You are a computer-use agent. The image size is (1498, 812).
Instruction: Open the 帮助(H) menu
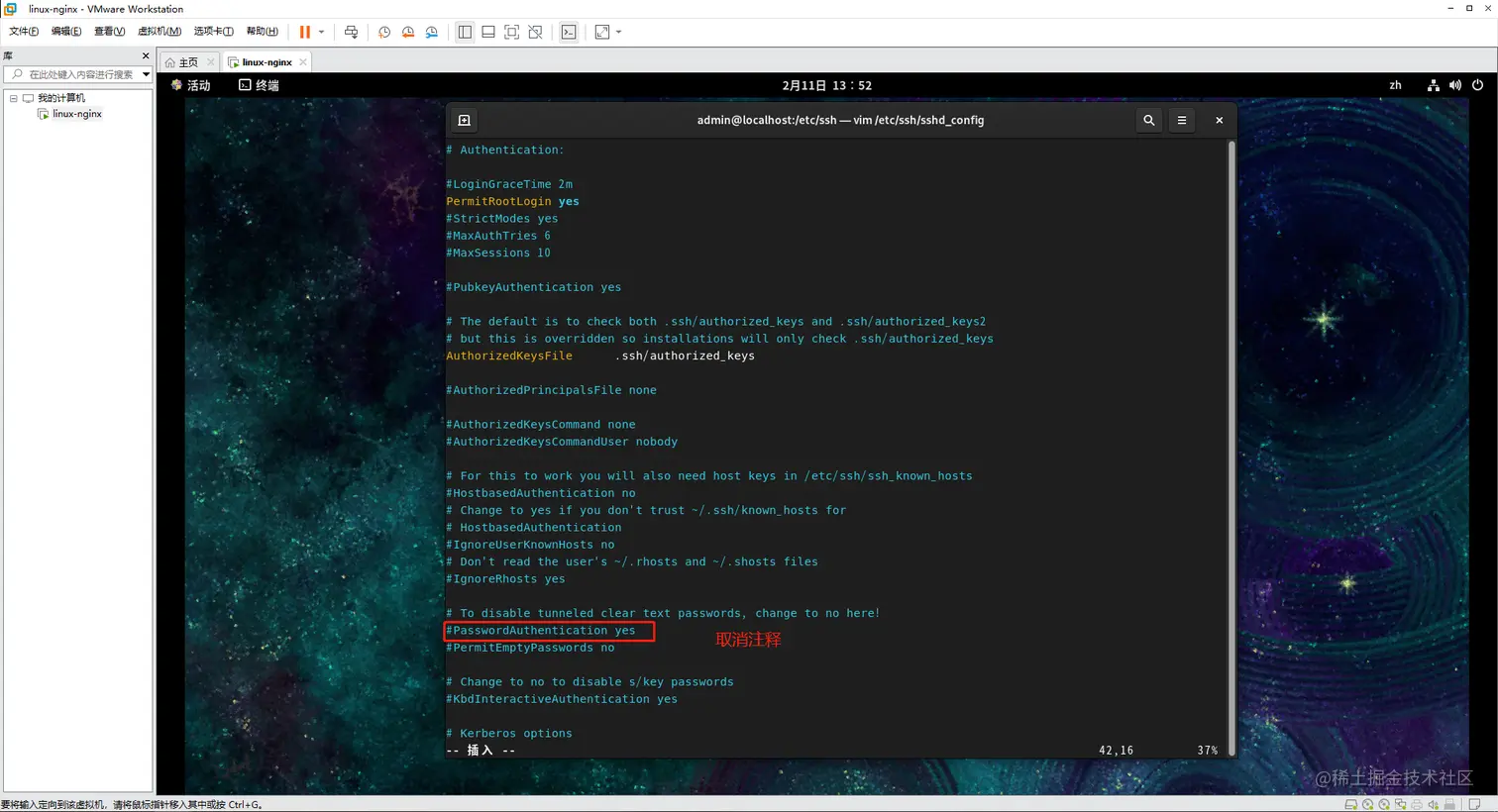tap(262, 32)
